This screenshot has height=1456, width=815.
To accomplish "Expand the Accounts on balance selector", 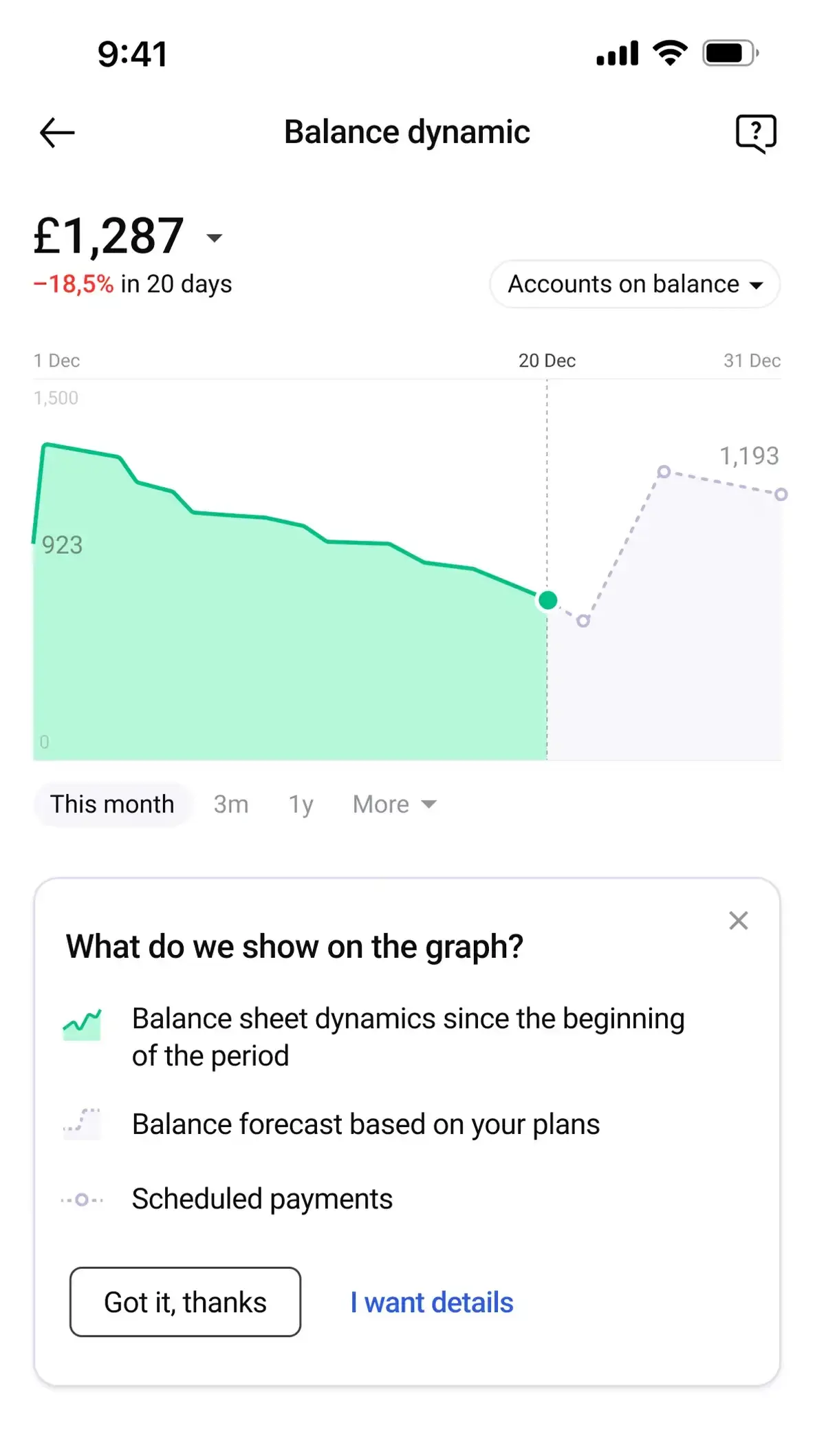I will pos(633,284).
